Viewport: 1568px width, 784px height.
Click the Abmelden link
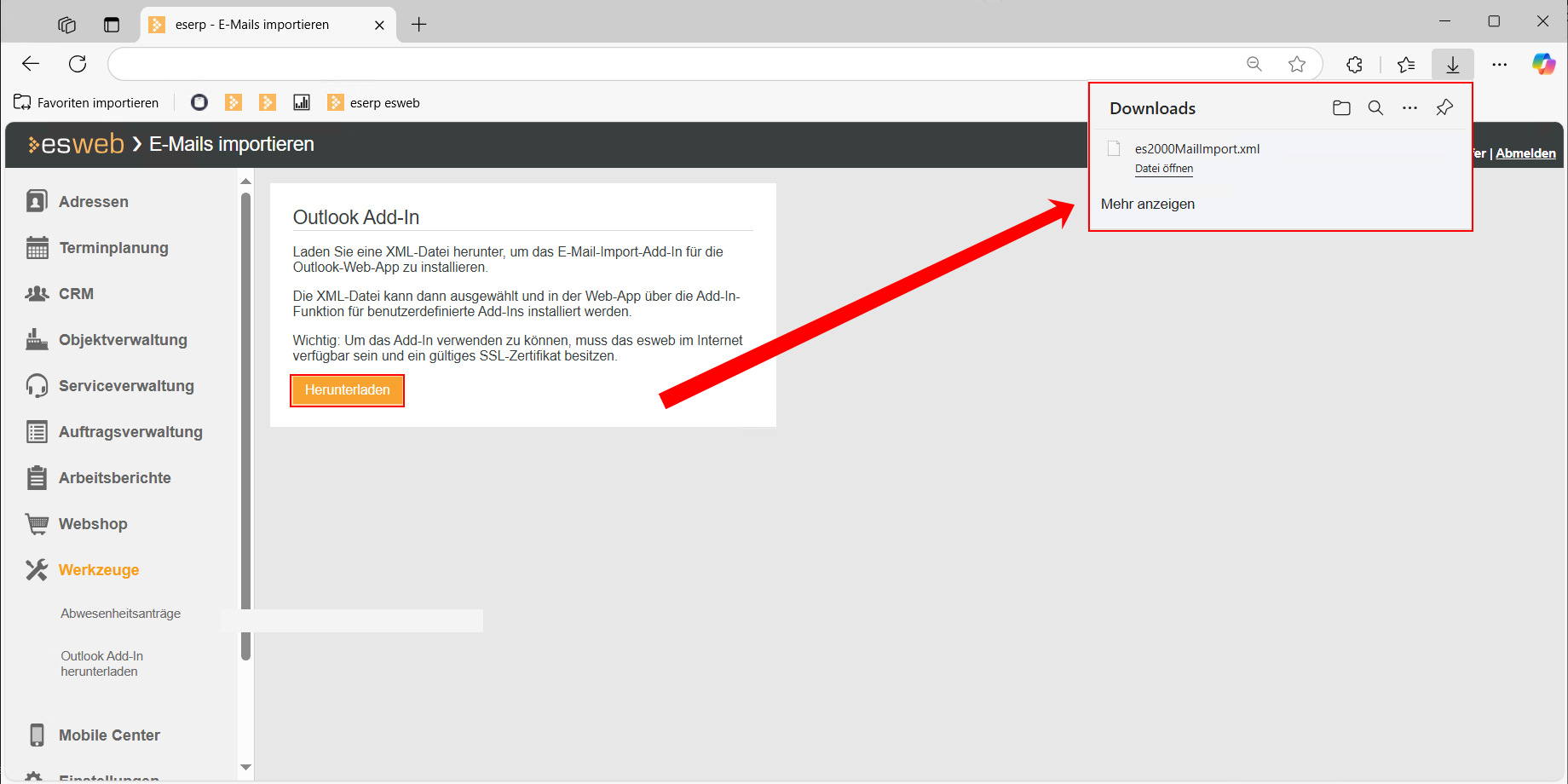point(1525,153)
